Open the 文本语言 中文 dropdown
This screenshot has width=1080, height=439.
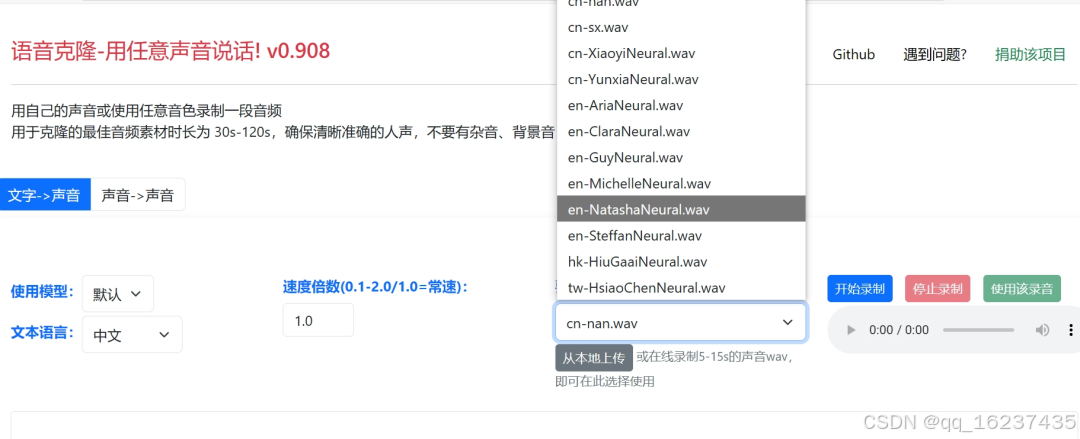132,334
